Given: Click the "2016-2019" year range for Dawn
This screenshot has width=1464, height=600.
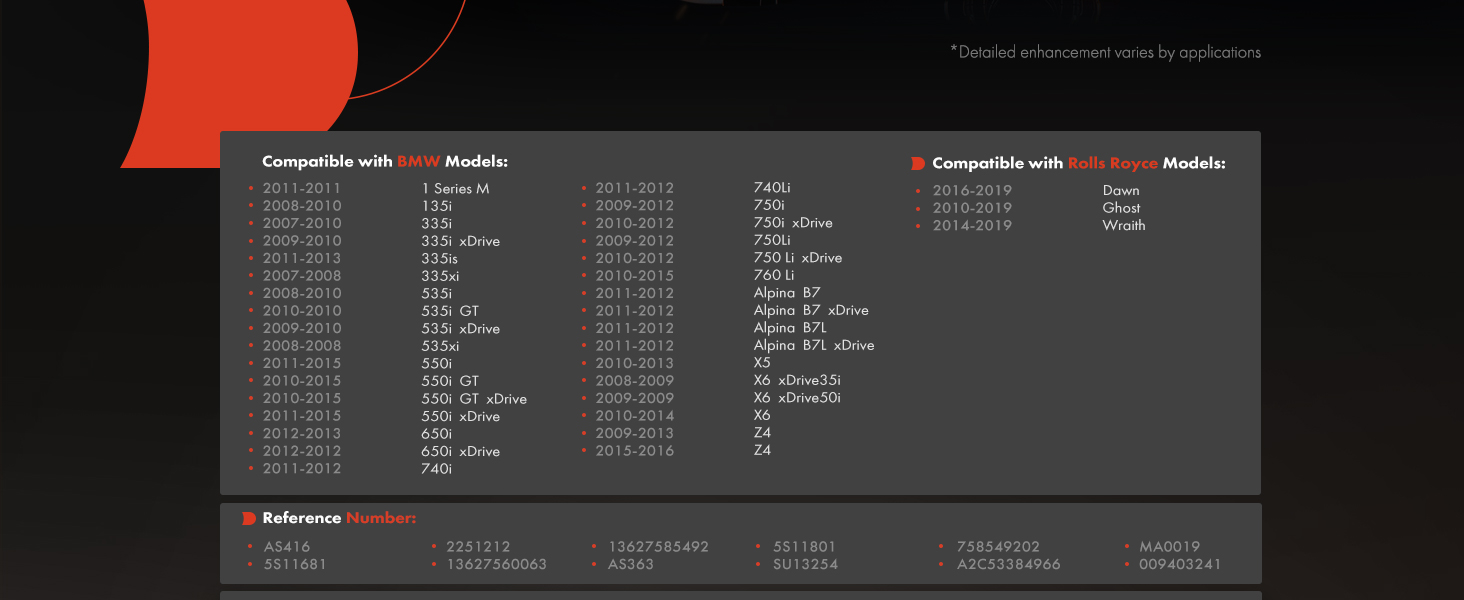Looking at the screenshot, I should point(972,190).
